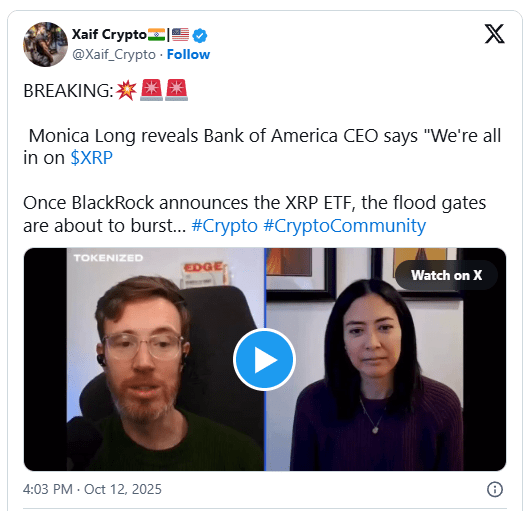Follow the Xaif_Crypto account
The image size is (532, 511).
click(x=188, y=54)
